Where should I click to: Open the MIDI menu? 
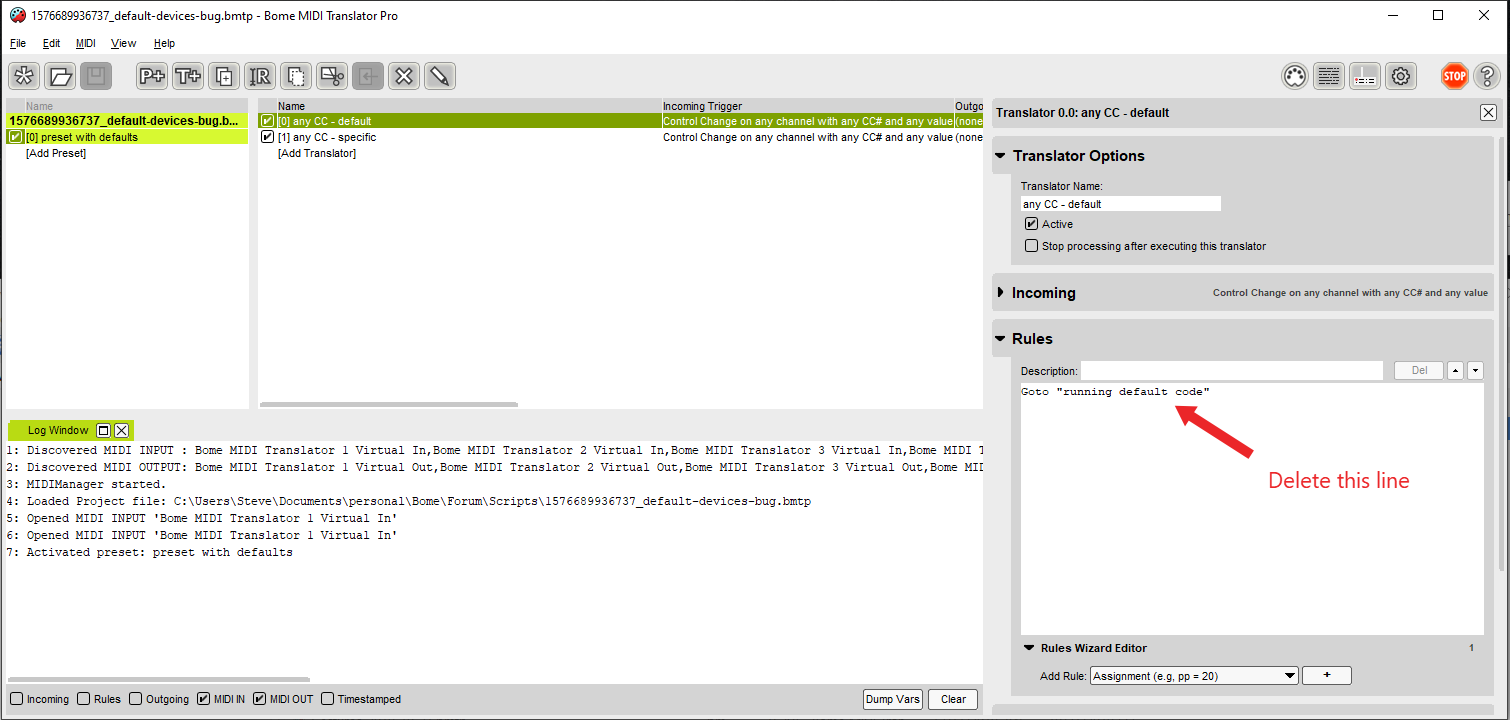point(86,44)
